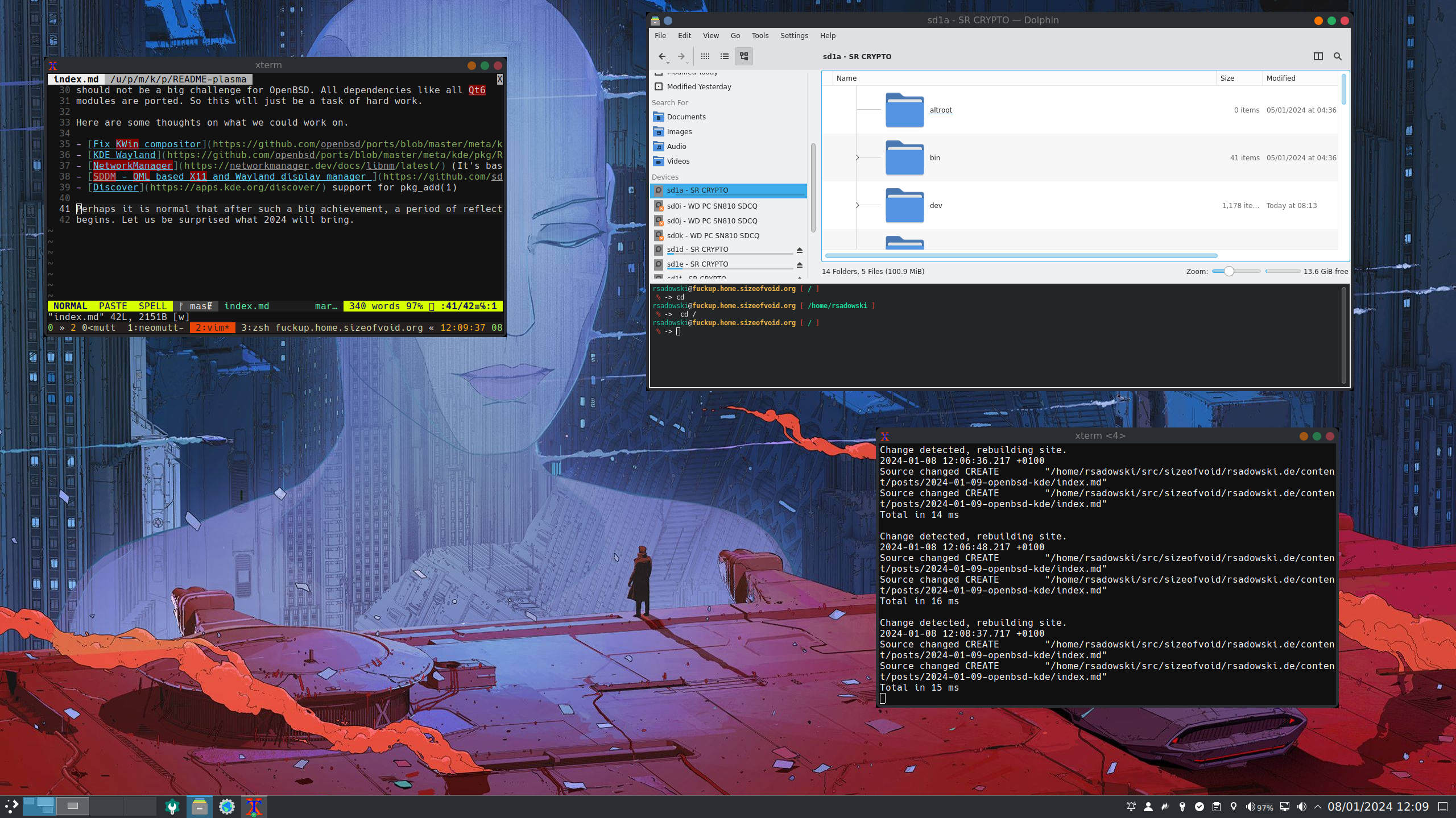Image resolution: width=1456 pixels, height=818 pixels.
Task: Open the Tools menu in Dolphin
Action: tap(759, 35)
